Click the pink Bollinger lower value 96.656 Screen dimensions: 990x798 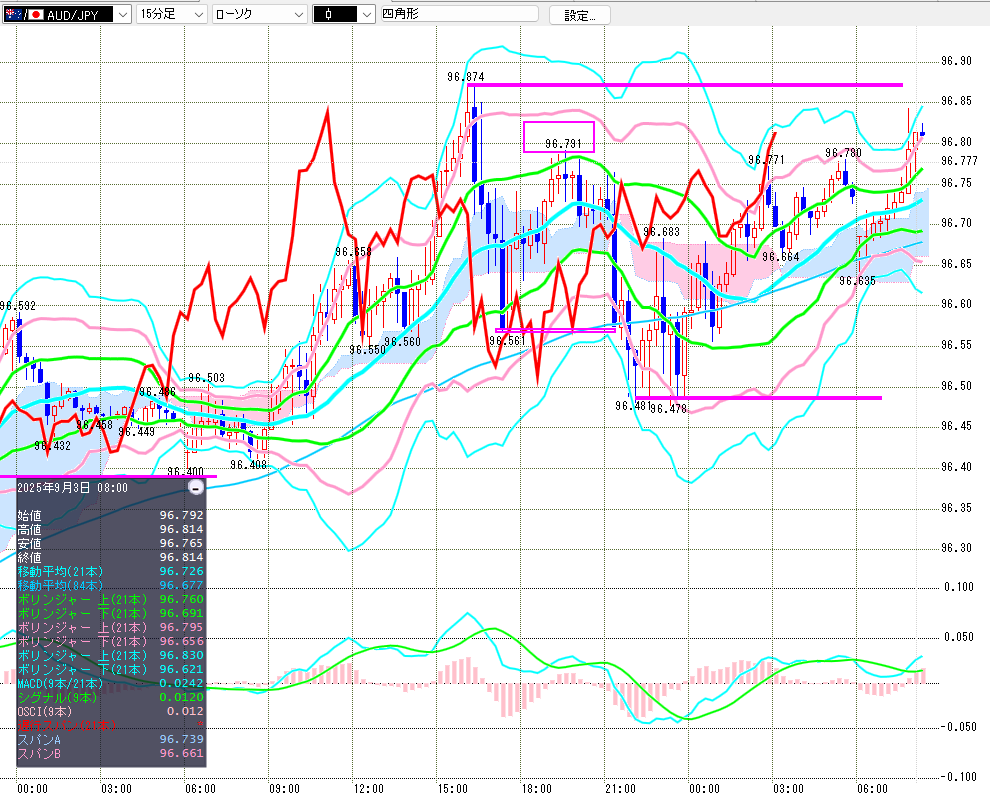click(x=181, y=641)
